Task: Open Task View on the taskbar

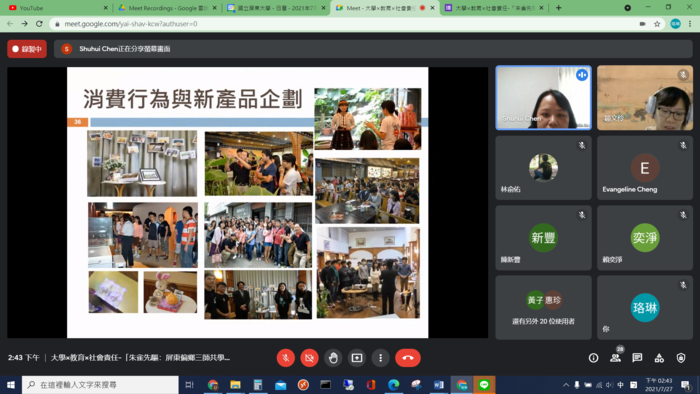Action: 189,385
